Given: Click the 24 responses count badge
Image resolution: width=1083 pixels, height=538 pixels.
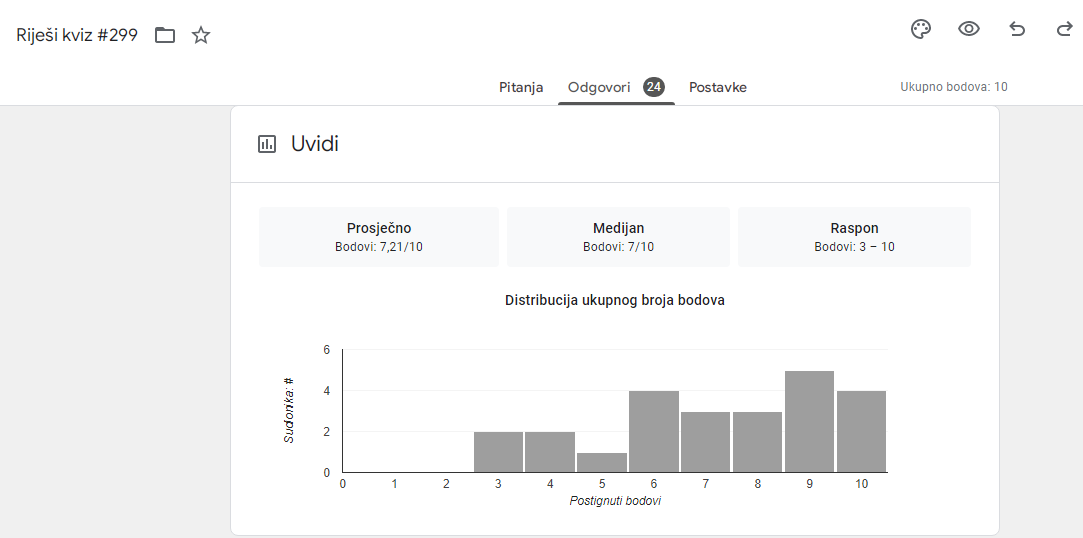Looking at the screenshot, I should pyautogui.click(x=654, y=87).
